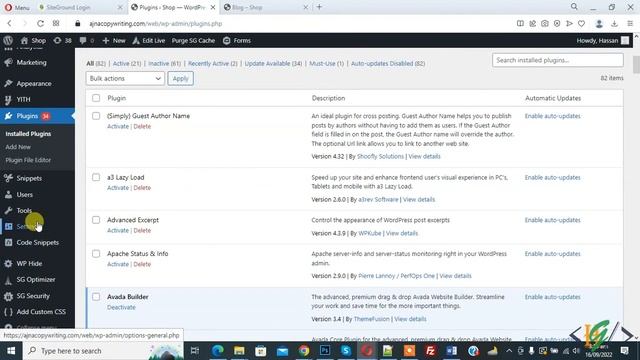Open SG Security in the sidebar
Viewport: 640px width, 360px height.
tap(33, 296)
